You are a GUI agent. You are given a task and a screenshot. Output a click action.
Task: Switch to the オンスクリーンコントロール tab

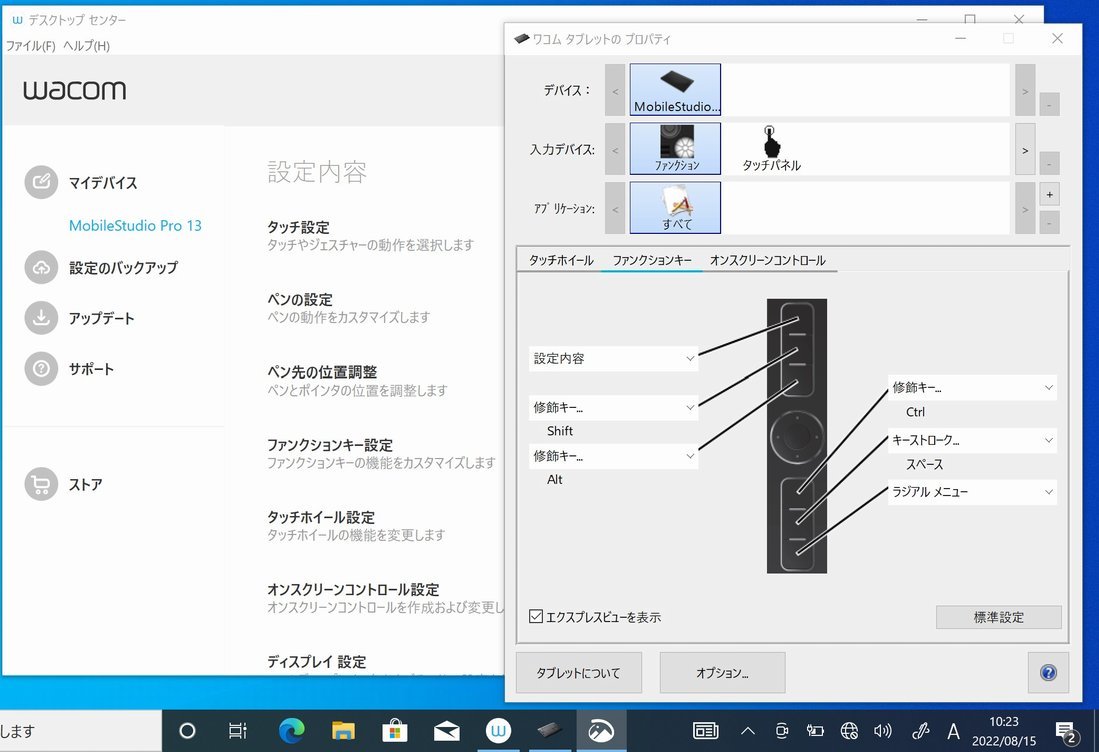(x=767, y=260)
